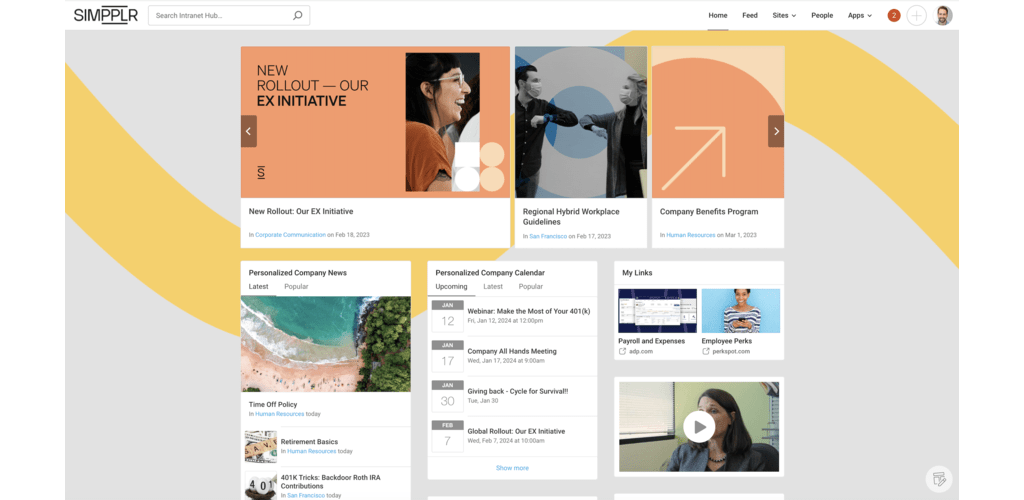Screen dimensions: 1024x500
Task: Select the Popular tab in Company News
Action: click(x=296, y=287)
